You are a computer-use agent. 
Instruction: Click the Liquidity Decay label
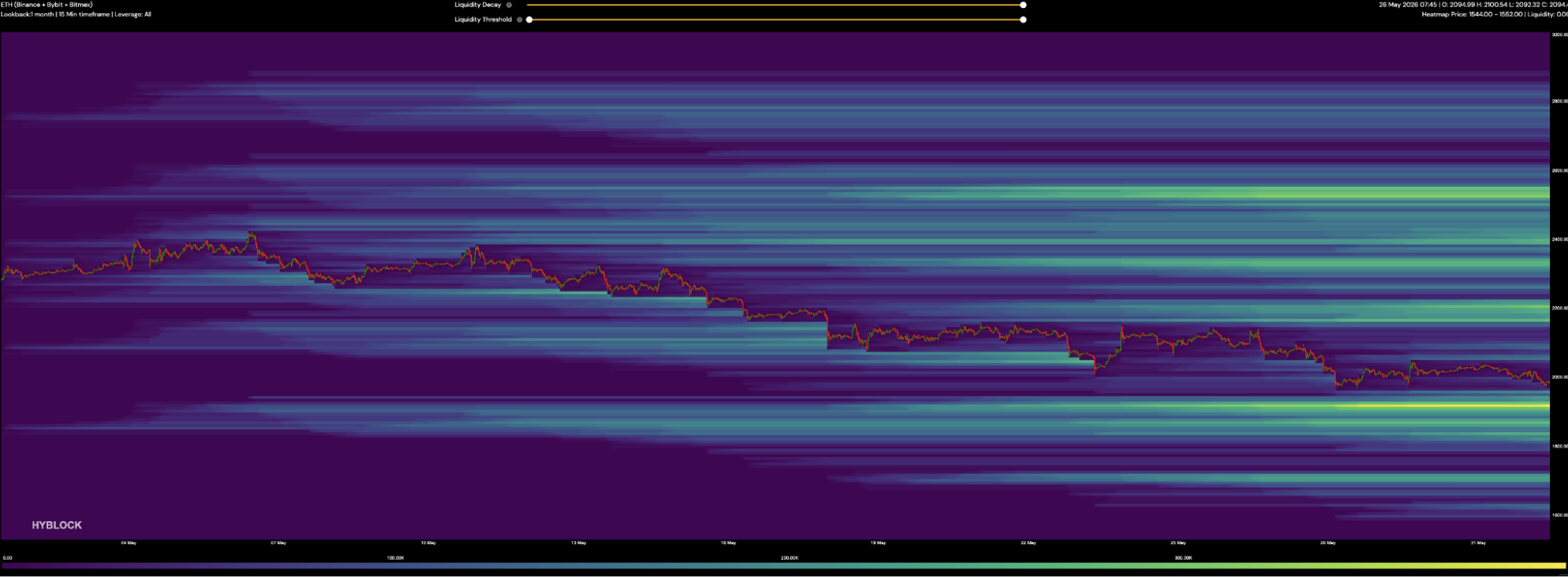pyautogui.click(x=477, y=5)
